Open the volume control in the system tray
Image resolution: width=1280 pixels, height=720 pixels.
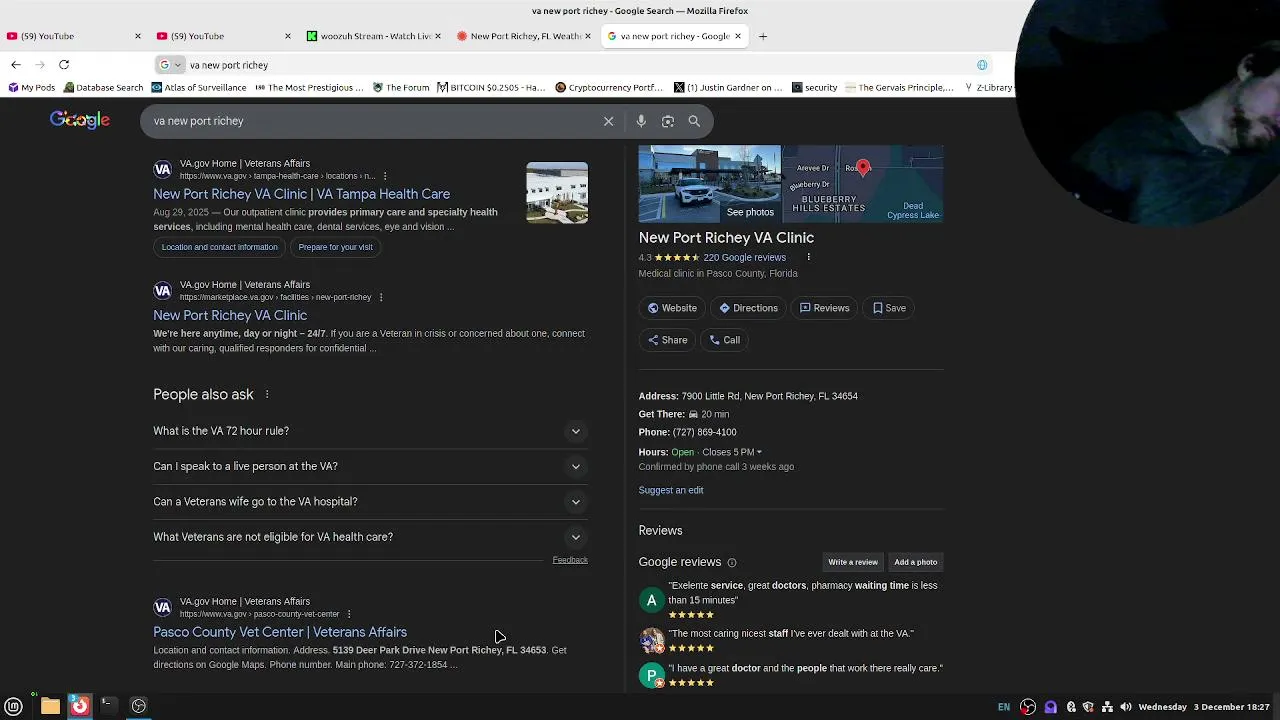[1126, 707]
